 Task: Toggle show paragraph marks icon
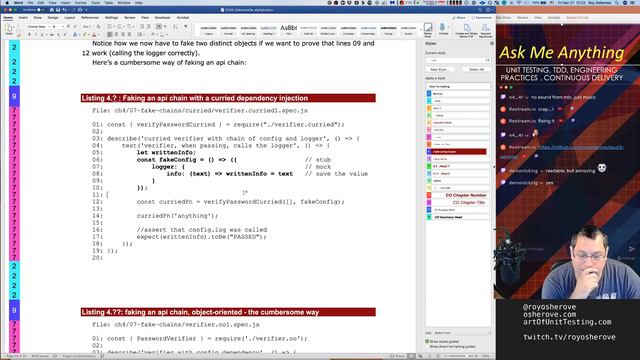tap(186, 27)
